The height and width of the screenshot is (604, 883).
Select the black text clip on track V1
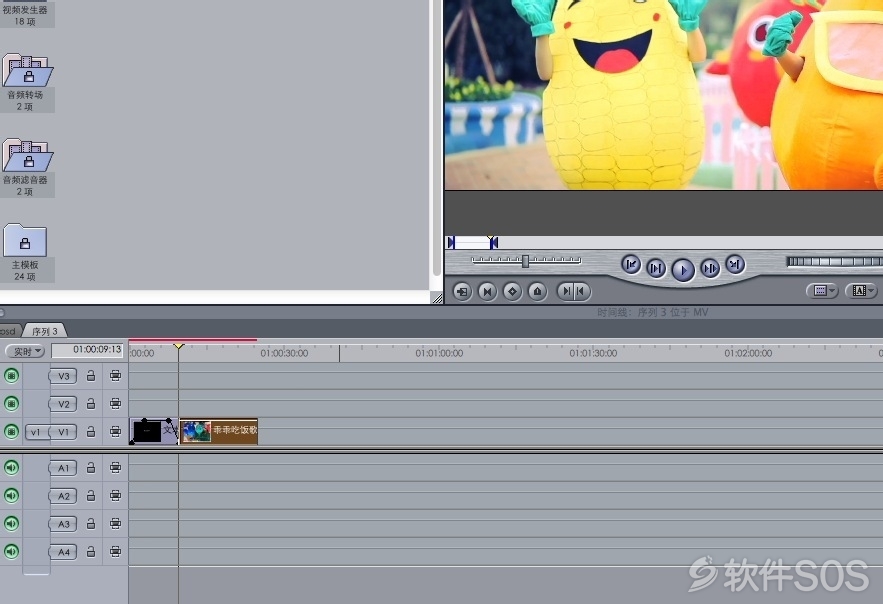coord(154,431)
